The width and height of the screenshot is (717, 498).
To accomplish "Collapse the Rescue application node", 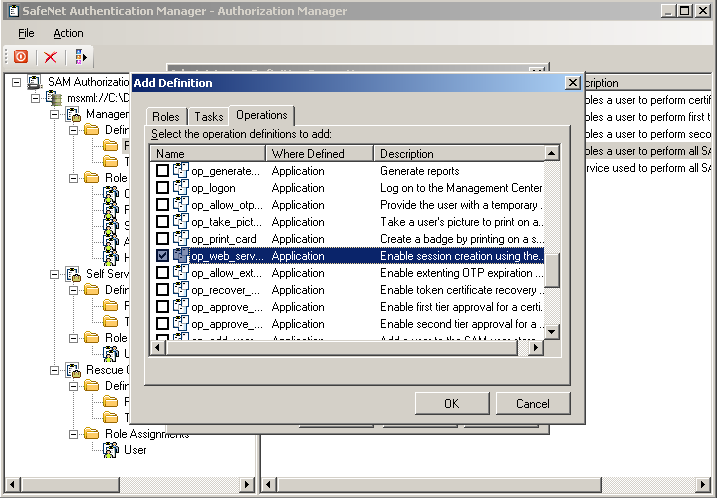I will (x=54, y=370).
